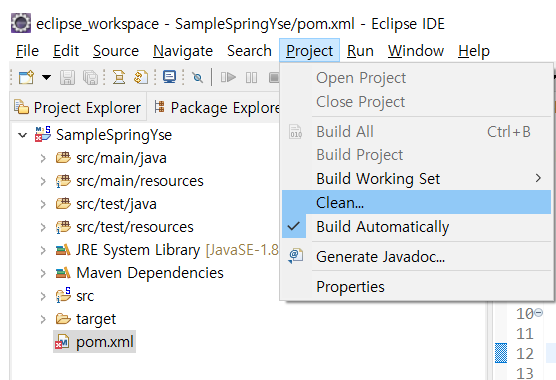Select Build Working Set menu item
The image size is (556, 380).
tap(417, 178)
